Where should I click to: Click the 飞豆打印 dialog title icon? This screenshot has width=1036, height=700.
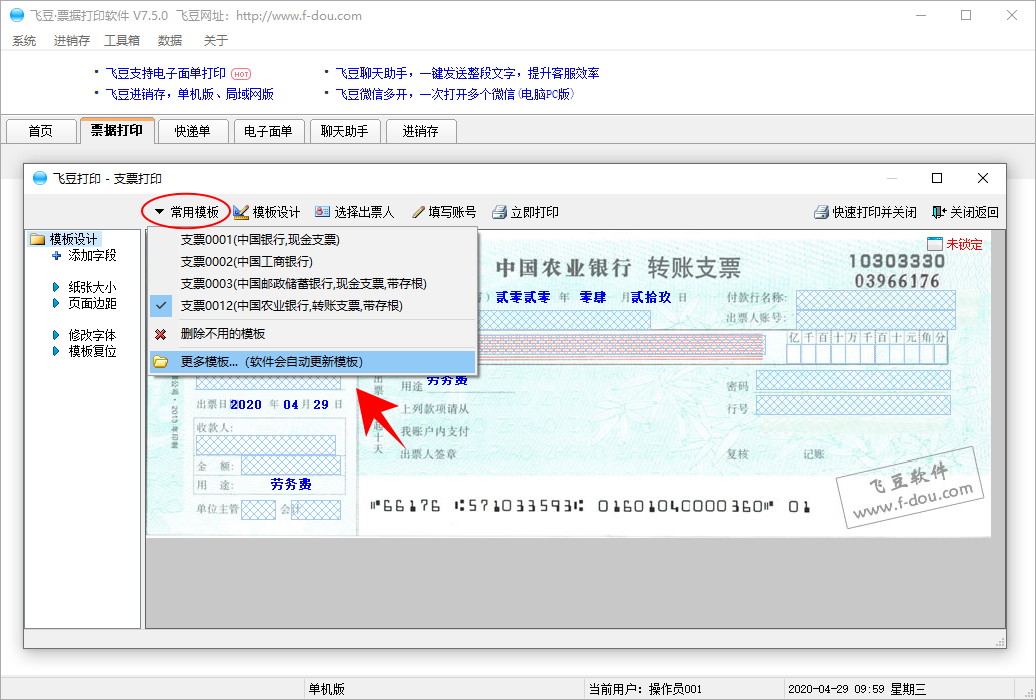pyautogui.click(x=40, y=178)
